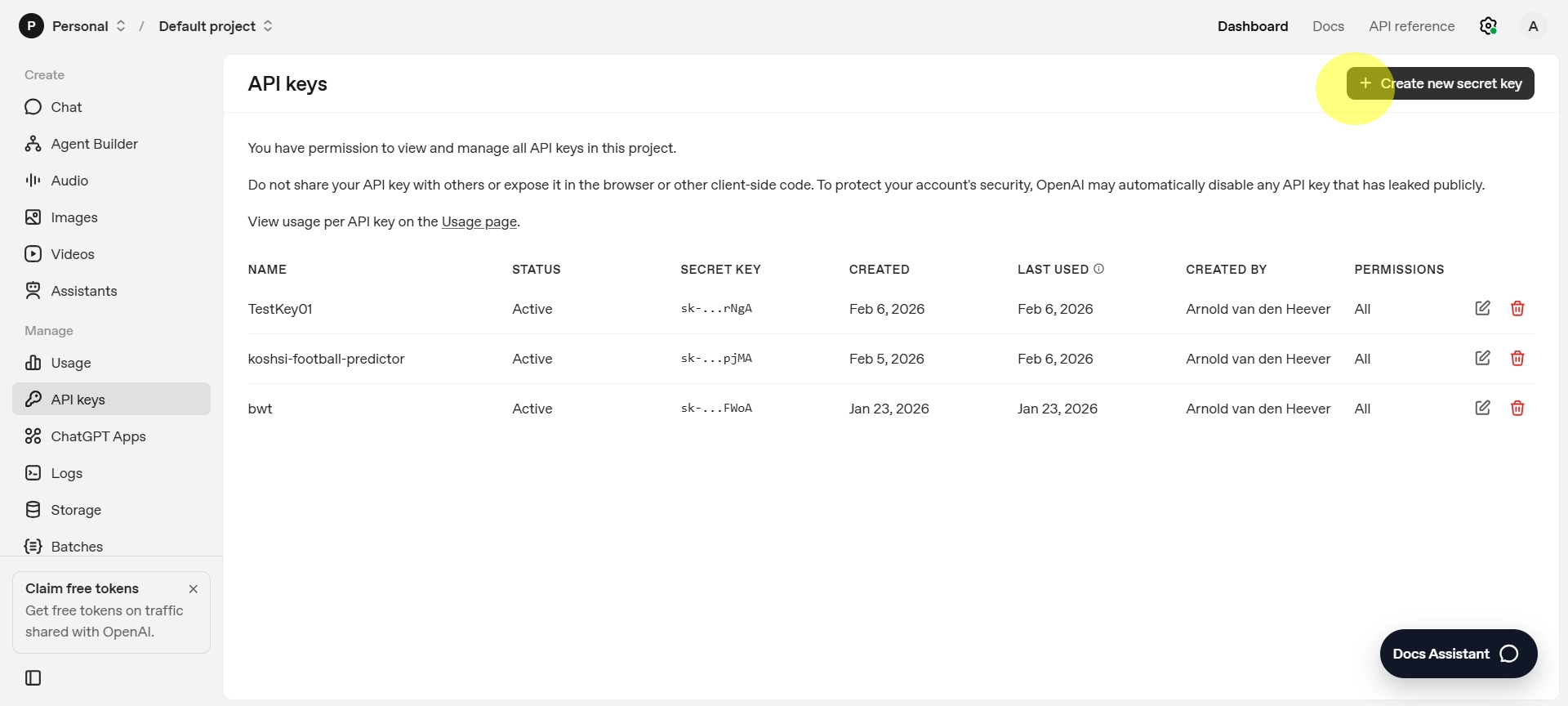
Task: Open Videos in the sidebar
Action: coord(111,254)
